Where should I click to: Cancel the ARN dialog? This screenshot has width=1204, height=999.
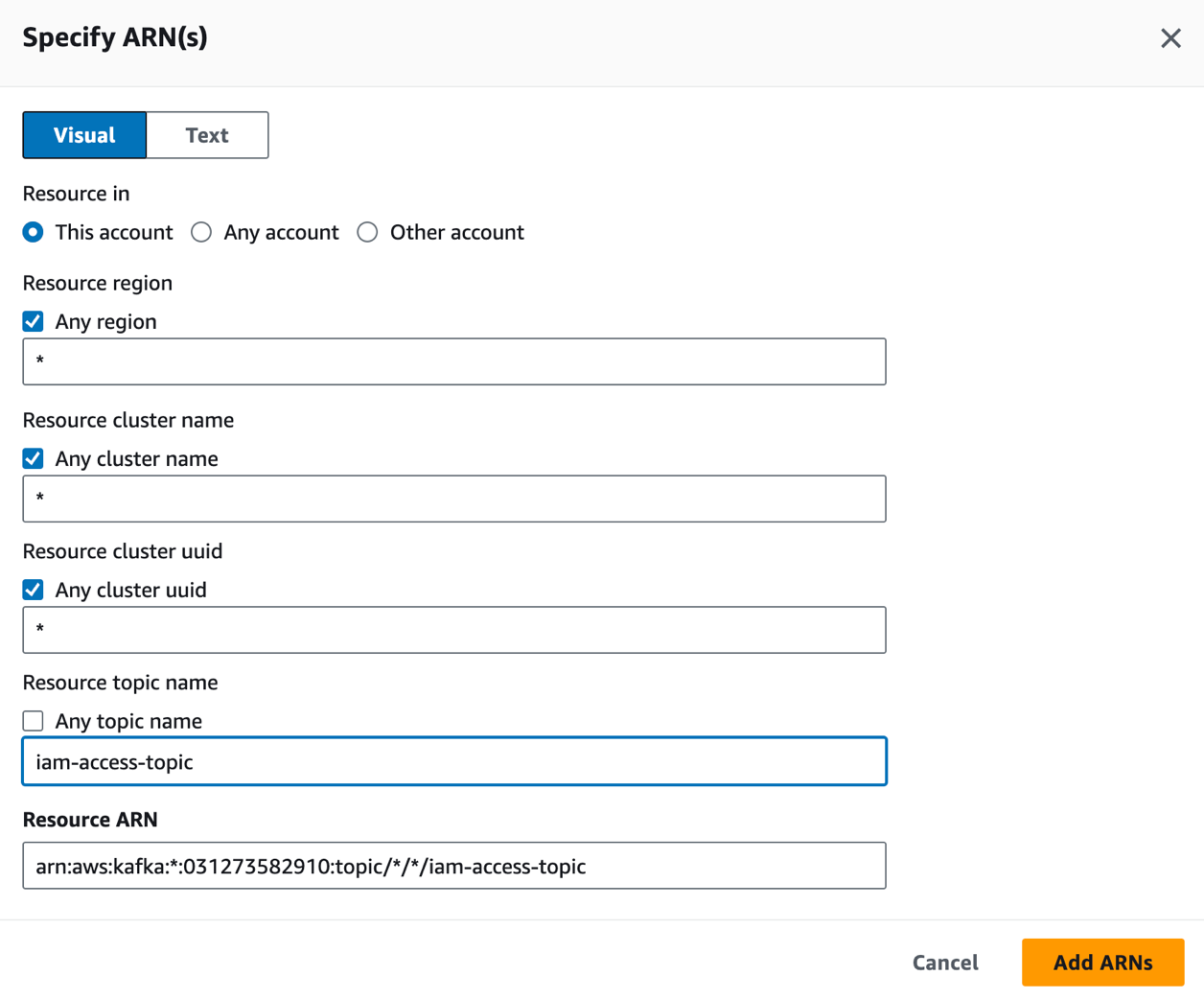[945, 963]
